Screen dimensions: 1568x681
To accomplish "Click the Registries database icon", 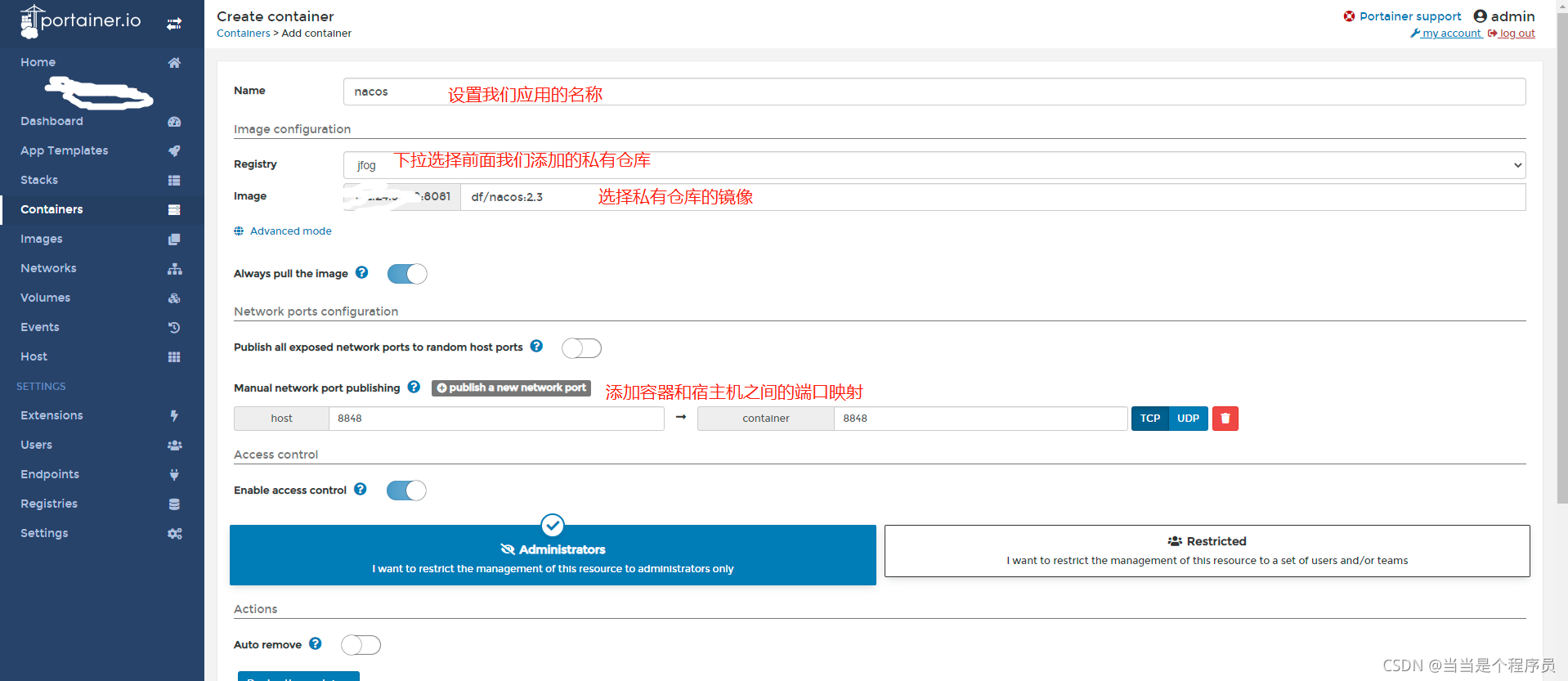I will [174, 504].
